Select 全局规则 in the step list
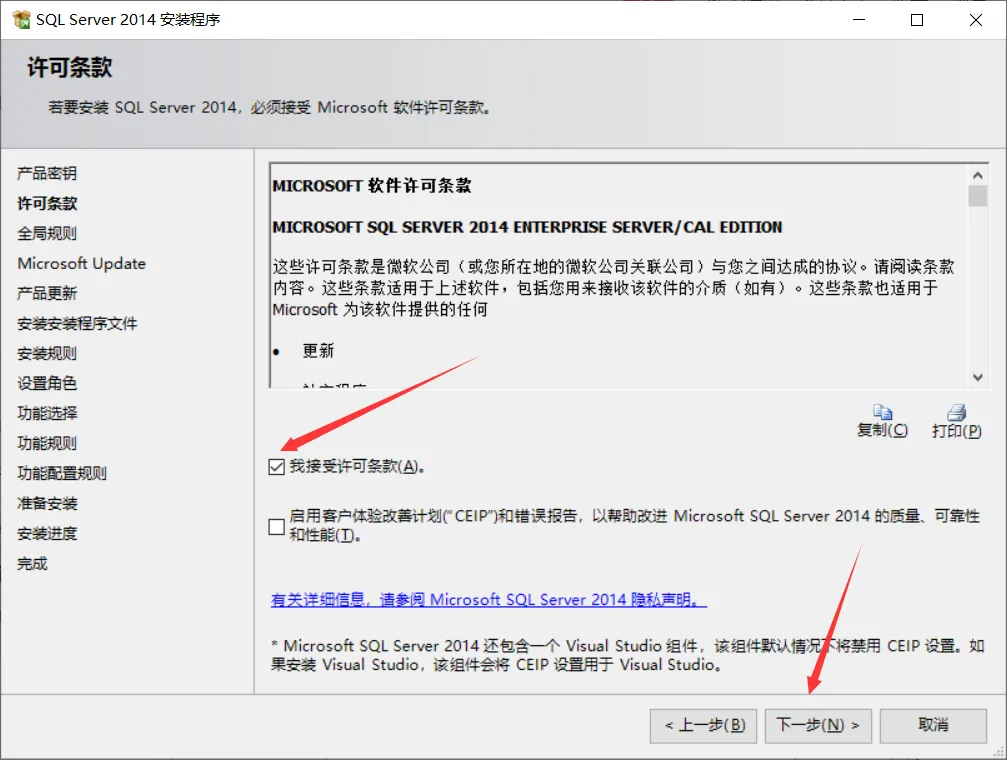 click(47, 233)
